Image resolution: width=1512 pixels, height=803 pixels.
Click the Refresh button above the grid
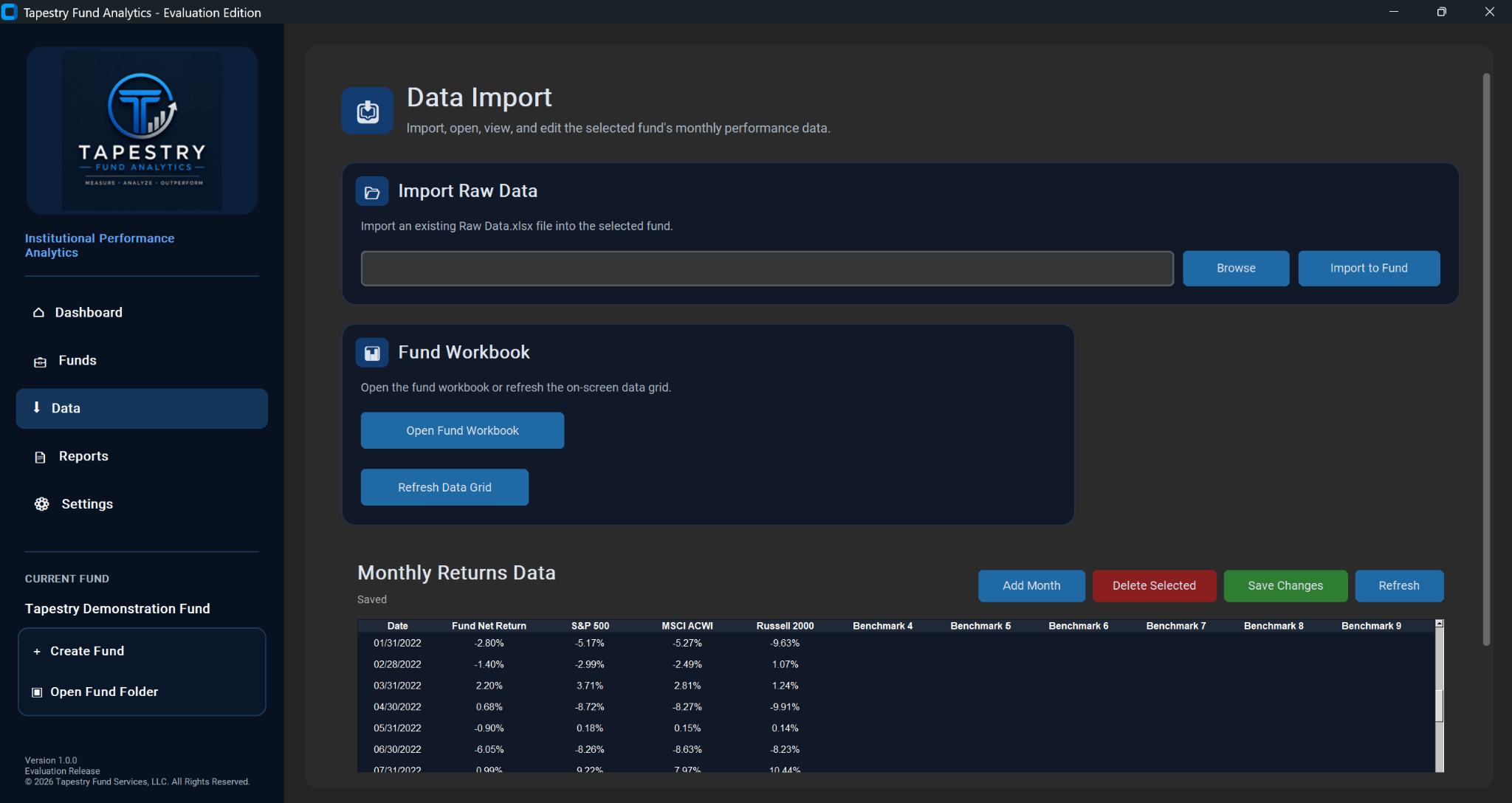pyautogui.click(x=1399, y=586)
